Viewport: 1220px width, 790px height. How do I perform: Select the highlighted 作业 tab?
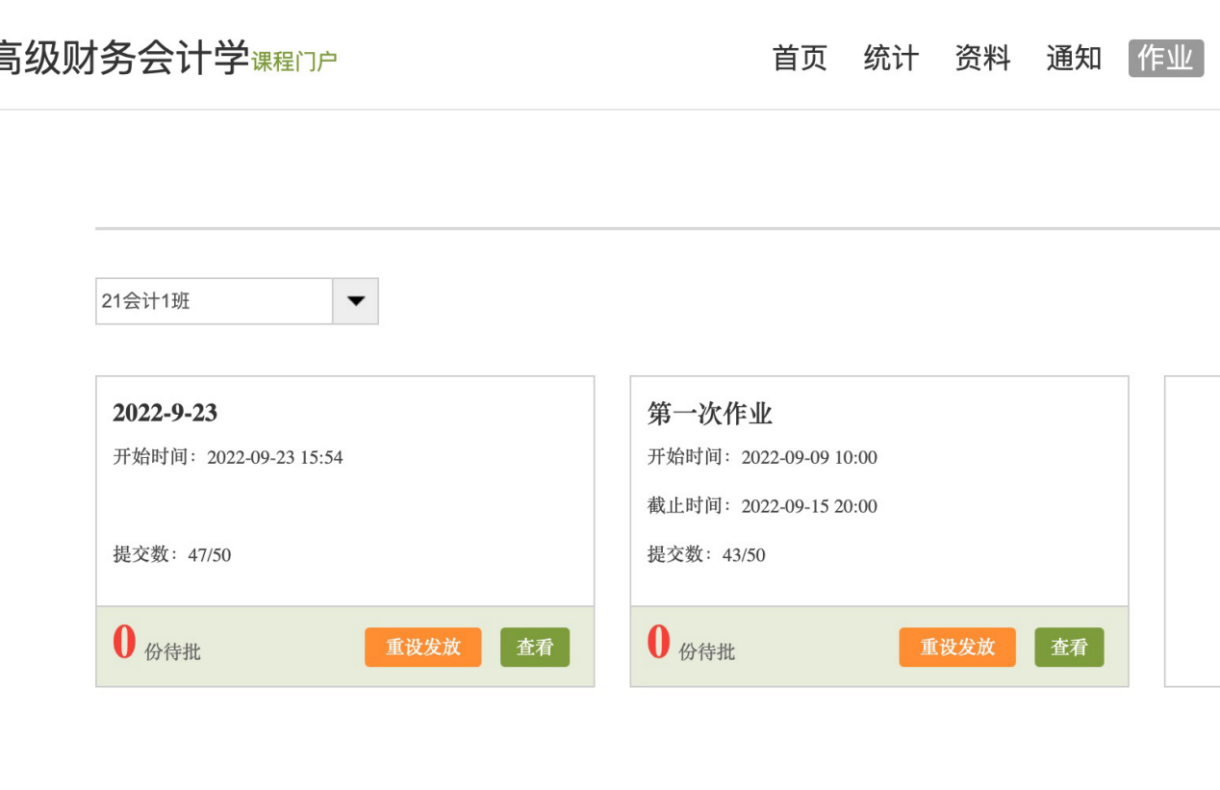click(1165, 58)
